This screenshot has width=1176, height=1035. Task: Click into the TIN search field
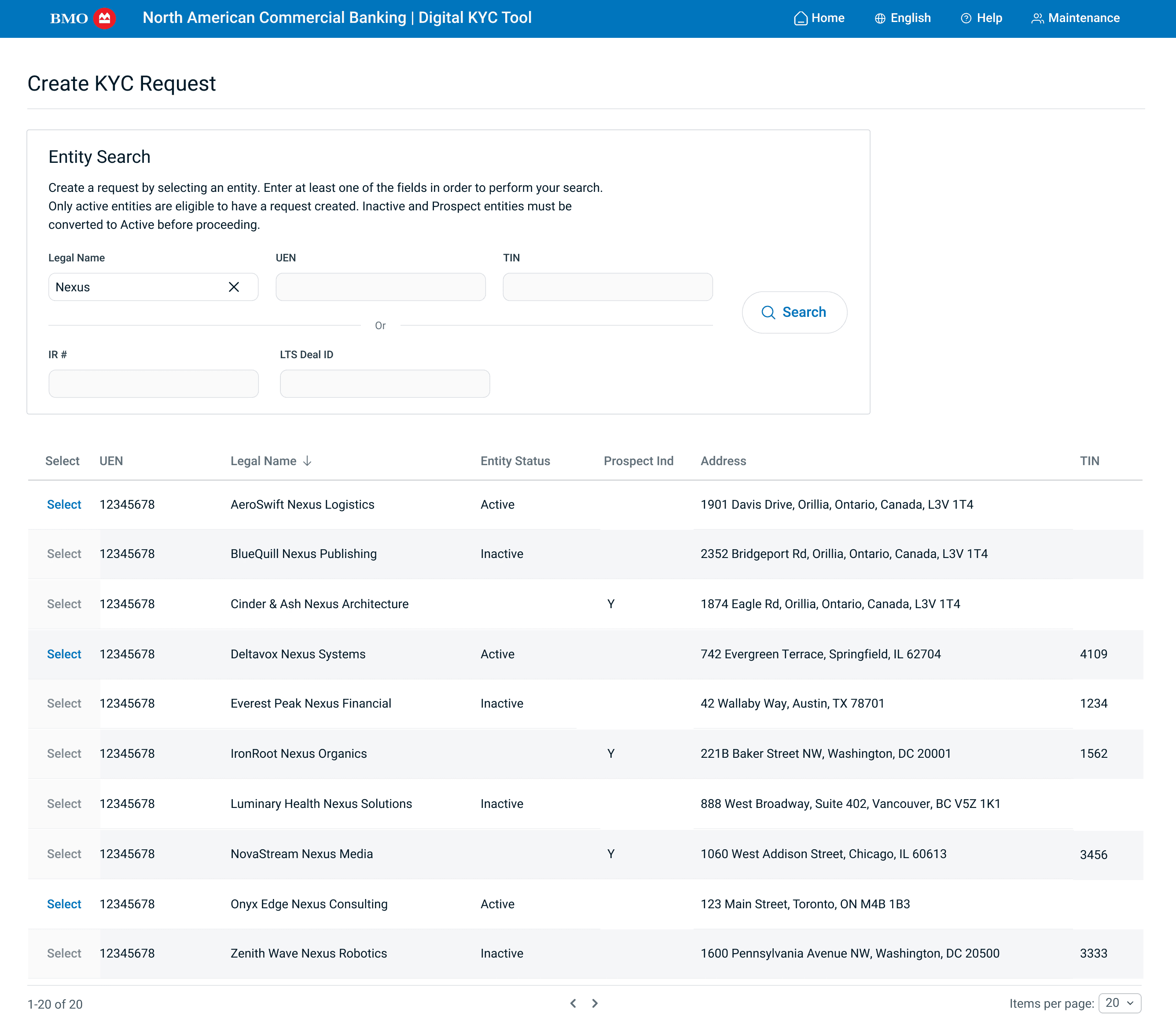[607, 287]
